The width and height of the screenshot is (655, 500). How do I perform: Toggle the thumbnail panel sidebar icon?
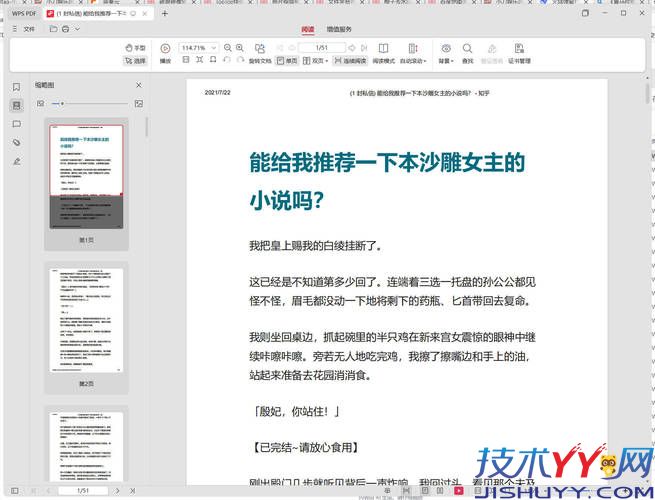coord(16,105)
